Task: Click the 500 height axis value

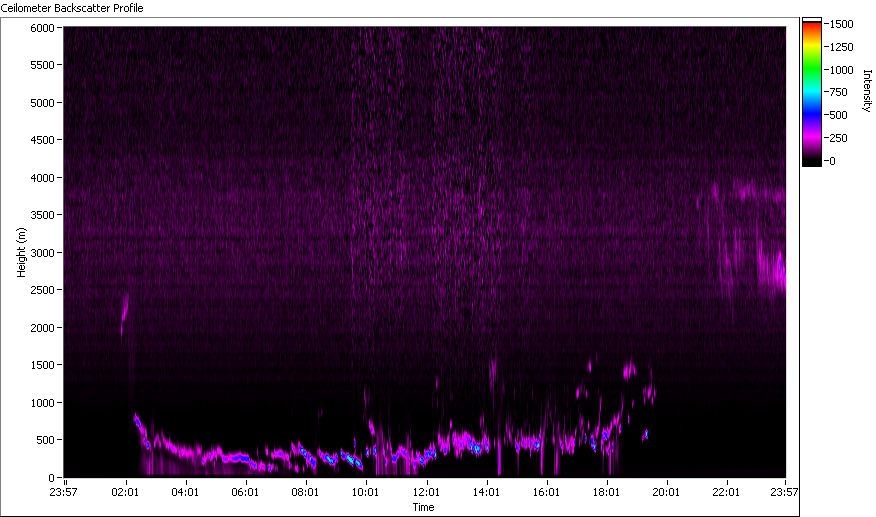Action: pyautogui.click(x=45, y=440)
